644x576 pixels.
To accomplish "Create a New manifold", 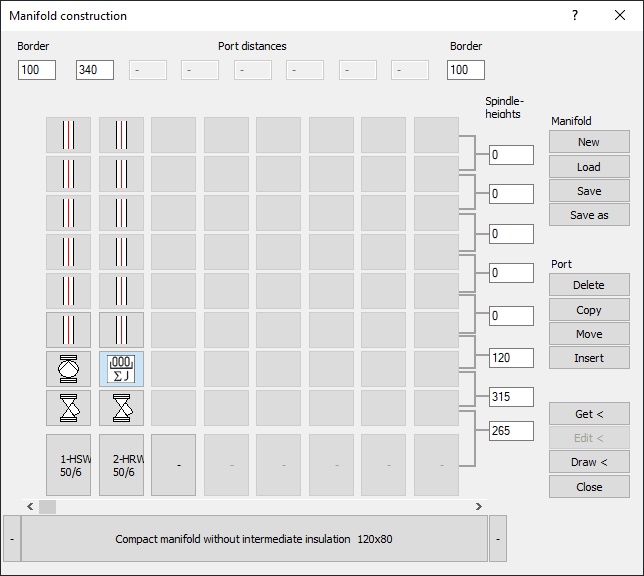I will pyautogui.click(x=589, y=142).
